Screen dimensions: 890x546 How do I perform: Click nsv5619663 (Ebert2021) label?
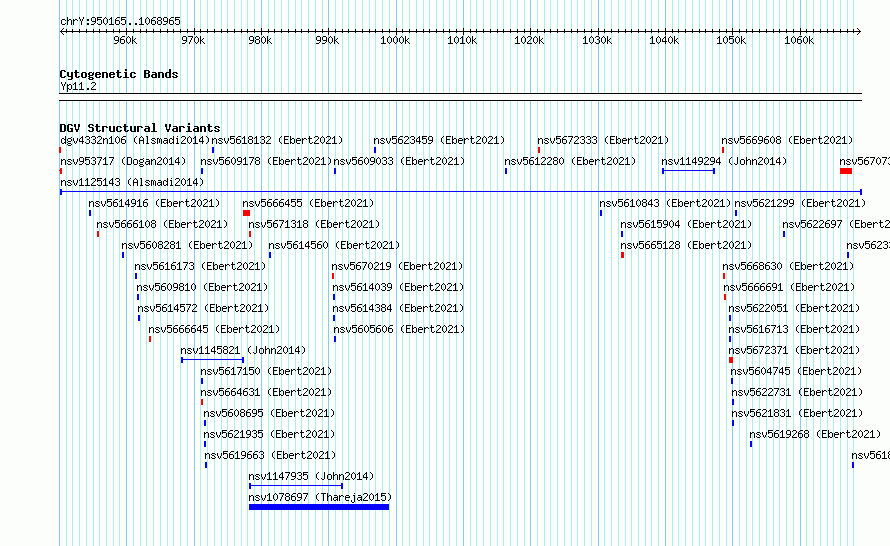coord(270,455)
